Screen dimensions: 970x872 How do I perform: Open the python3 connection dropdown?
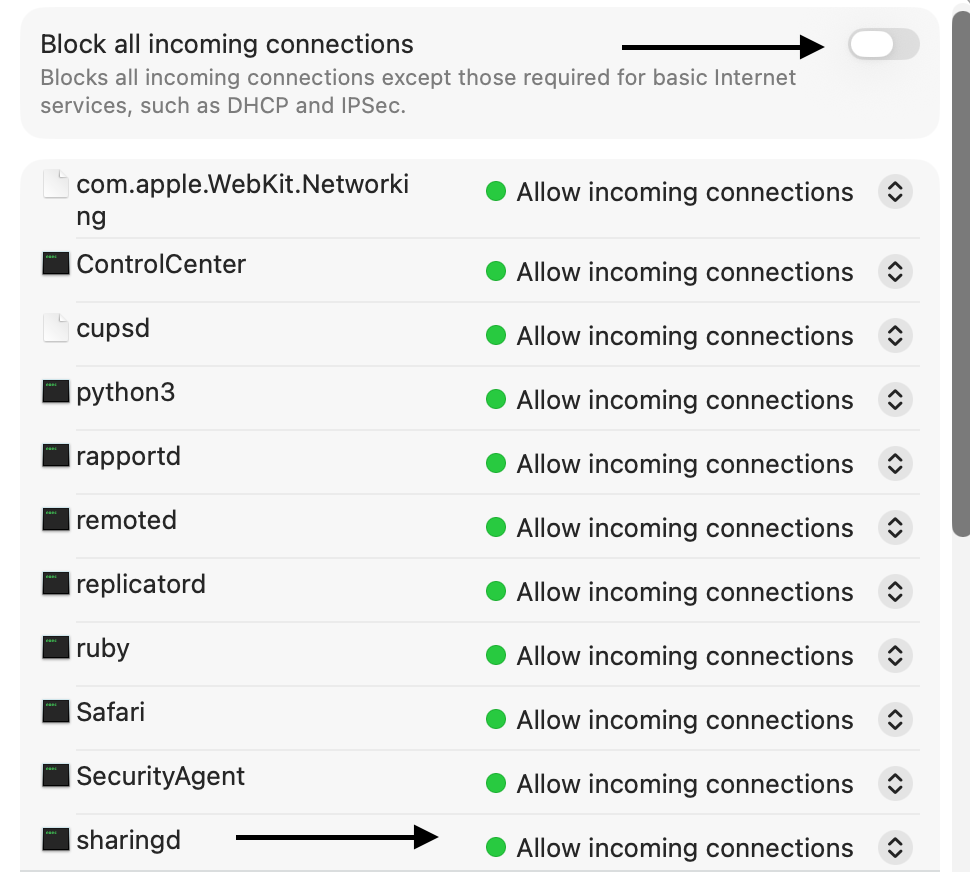(x=895, y=400)
